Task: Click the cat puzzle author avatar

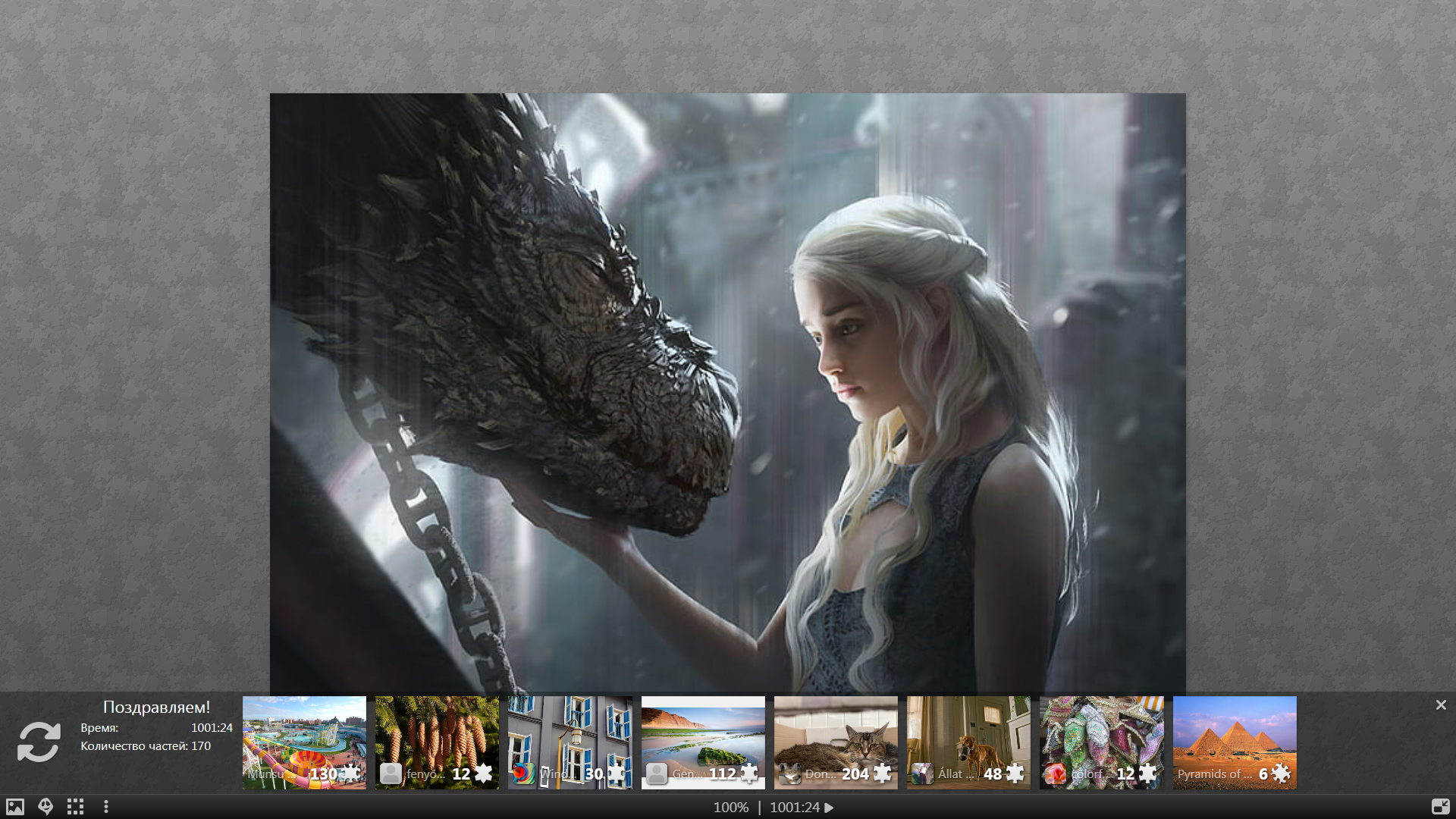Action: pos(789,773)
